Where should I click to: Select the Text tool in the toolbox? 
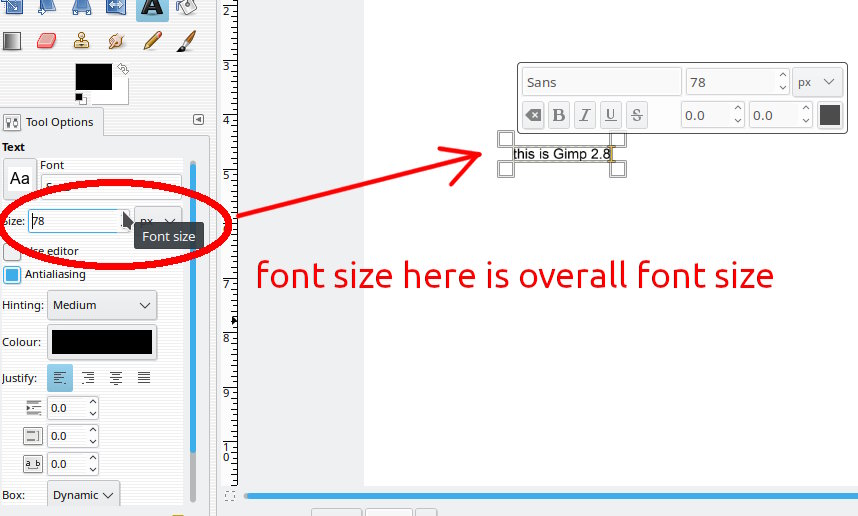(152, 8)
